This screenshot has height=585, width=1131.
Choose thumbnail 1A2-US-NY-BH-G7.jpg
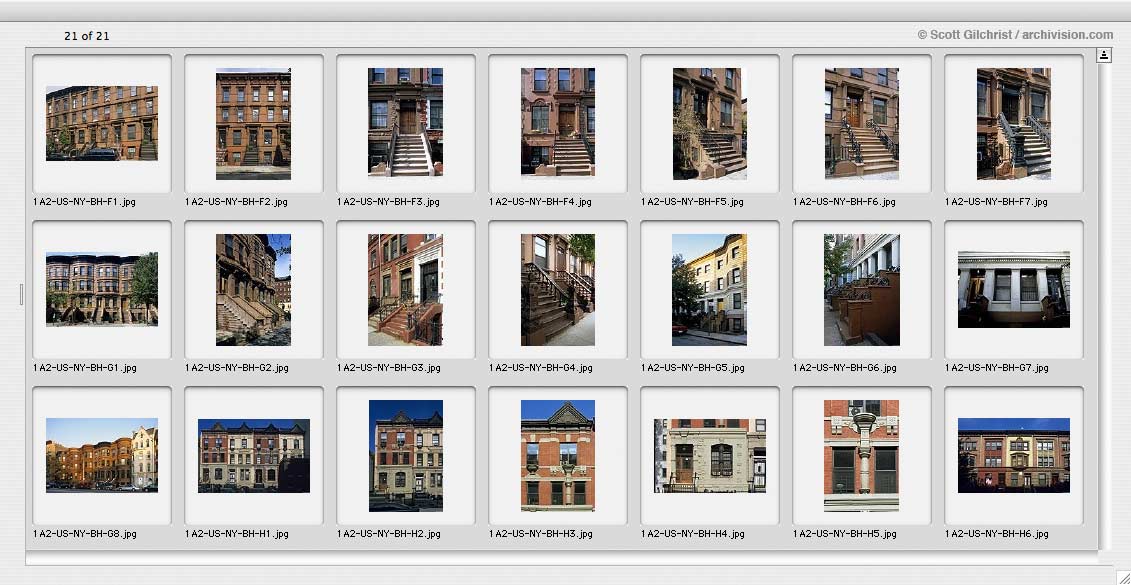pos(1014,289)
